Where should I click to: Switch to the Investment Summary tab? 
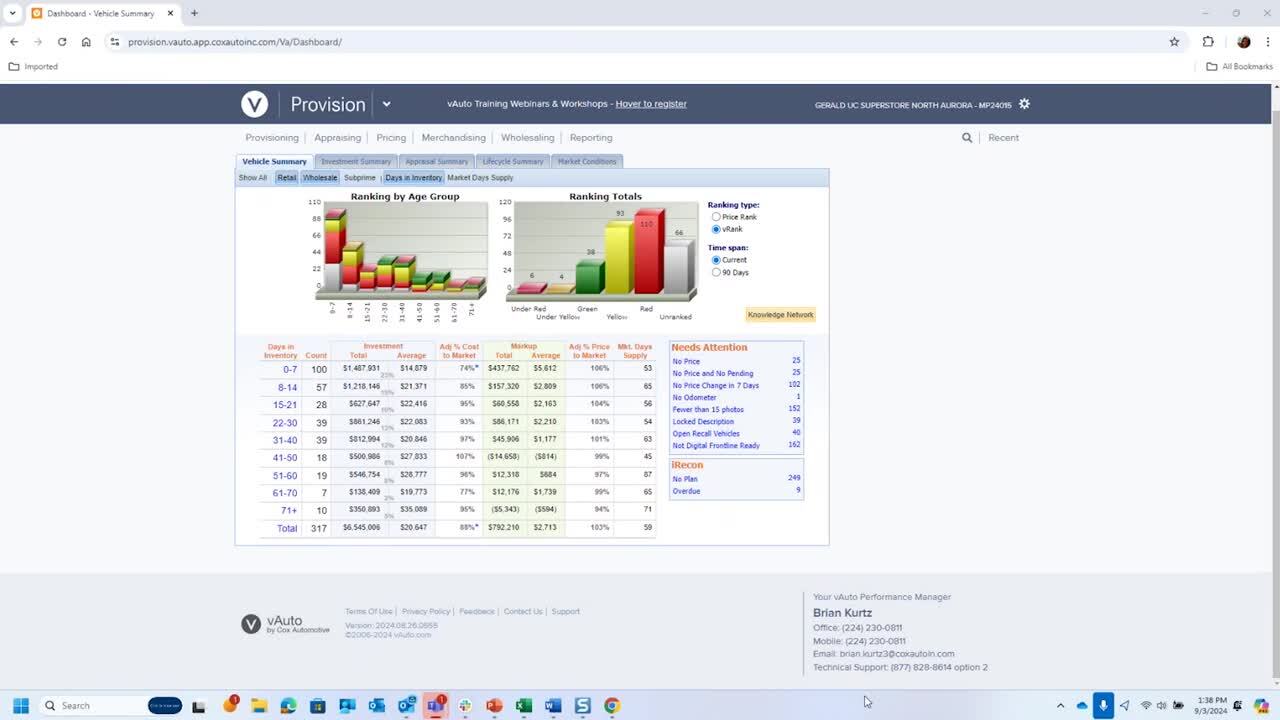(356, 161)
